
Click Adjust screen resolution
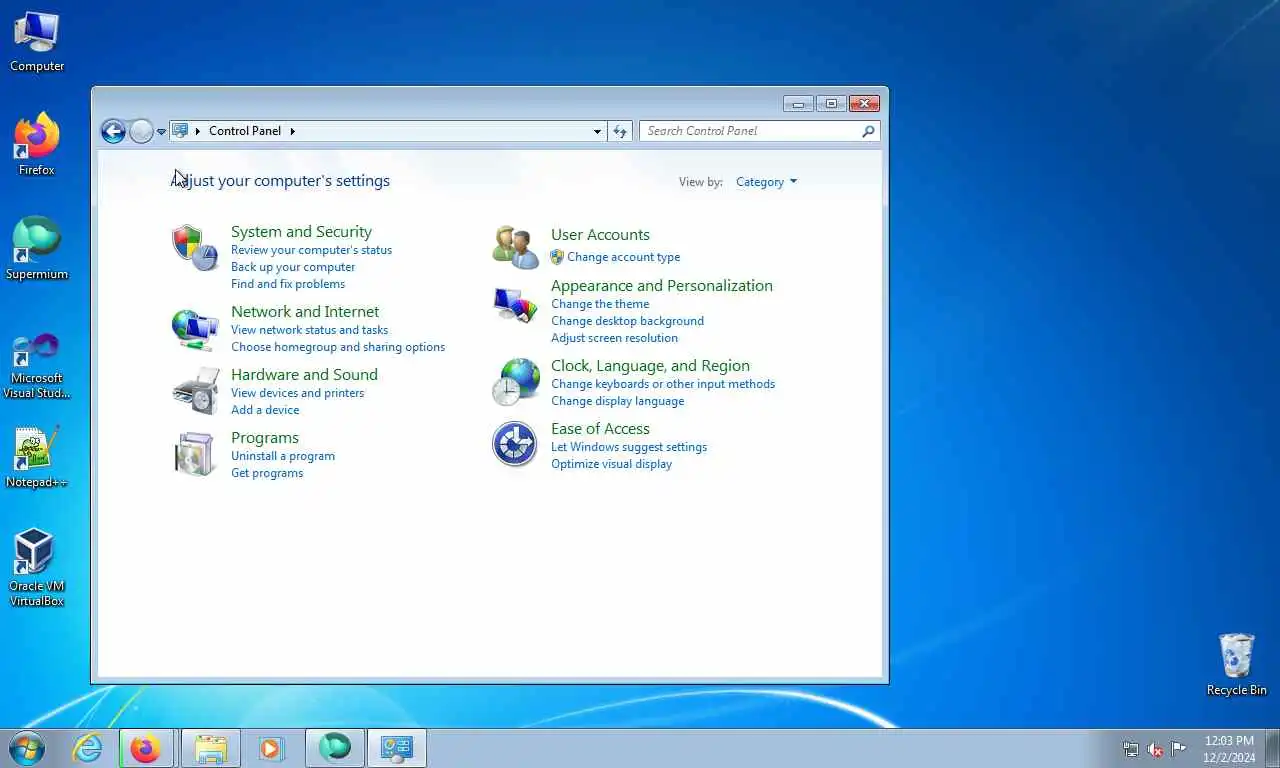pyautogui.click(x=614, y=338)
